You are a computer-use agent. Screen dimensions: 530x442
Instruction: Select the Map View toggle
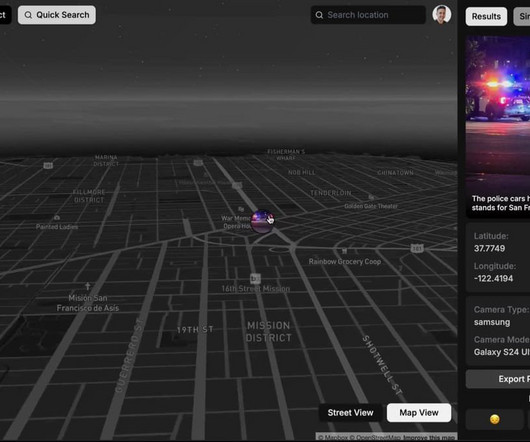pos(419,413)
